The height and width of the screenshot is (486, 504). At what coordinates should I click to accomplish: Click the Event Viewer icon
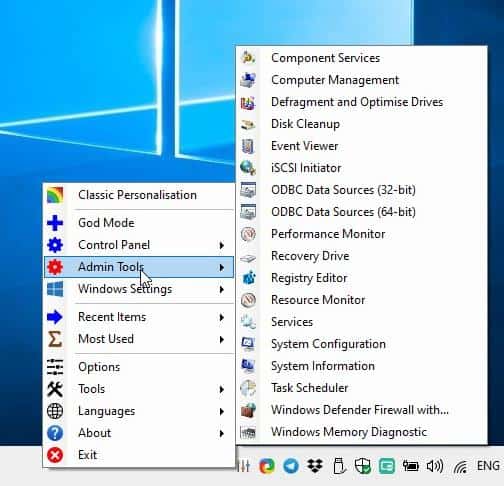point(248,146)
